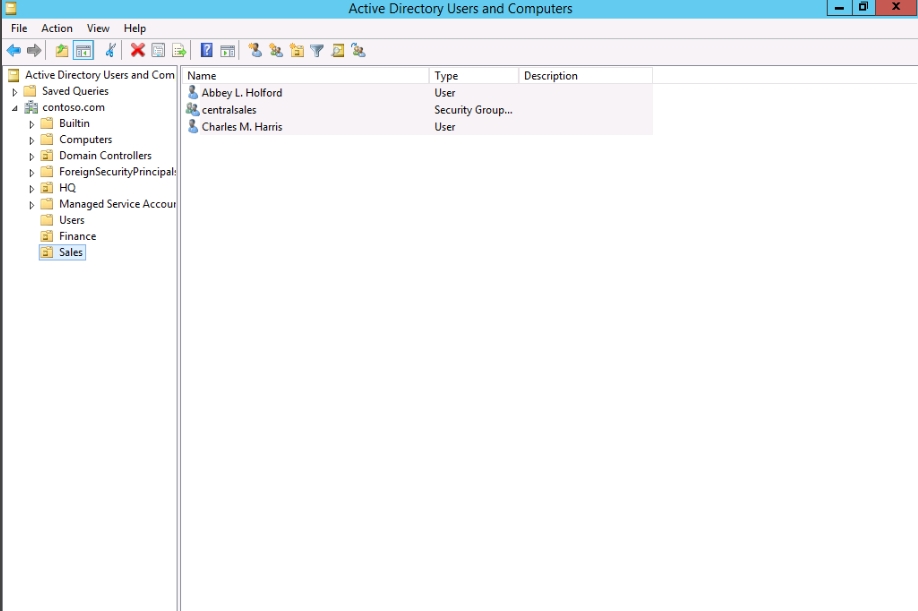Select the Finance OU

pos(77,236)
